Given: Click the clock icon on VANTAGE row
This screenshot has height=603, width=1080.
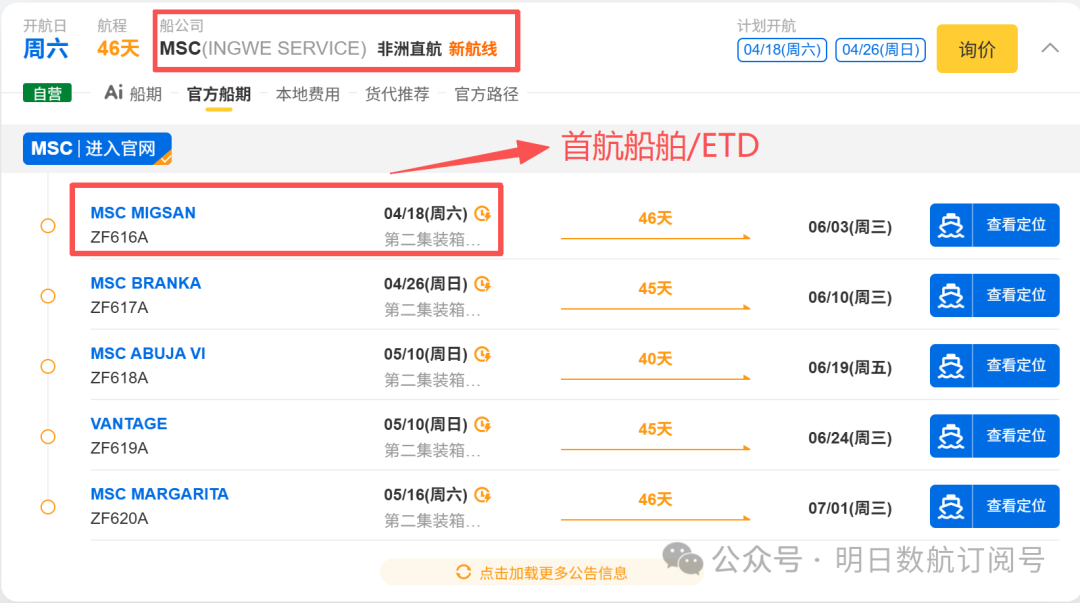Looking at the screenshot, I should pos(483,424).
